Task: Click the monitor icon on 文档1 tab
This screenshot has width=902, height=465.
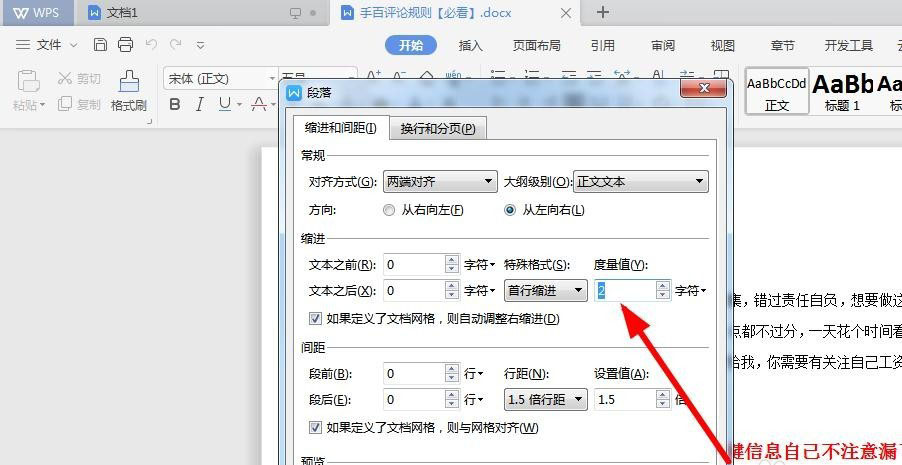Action: coord(296,13)
